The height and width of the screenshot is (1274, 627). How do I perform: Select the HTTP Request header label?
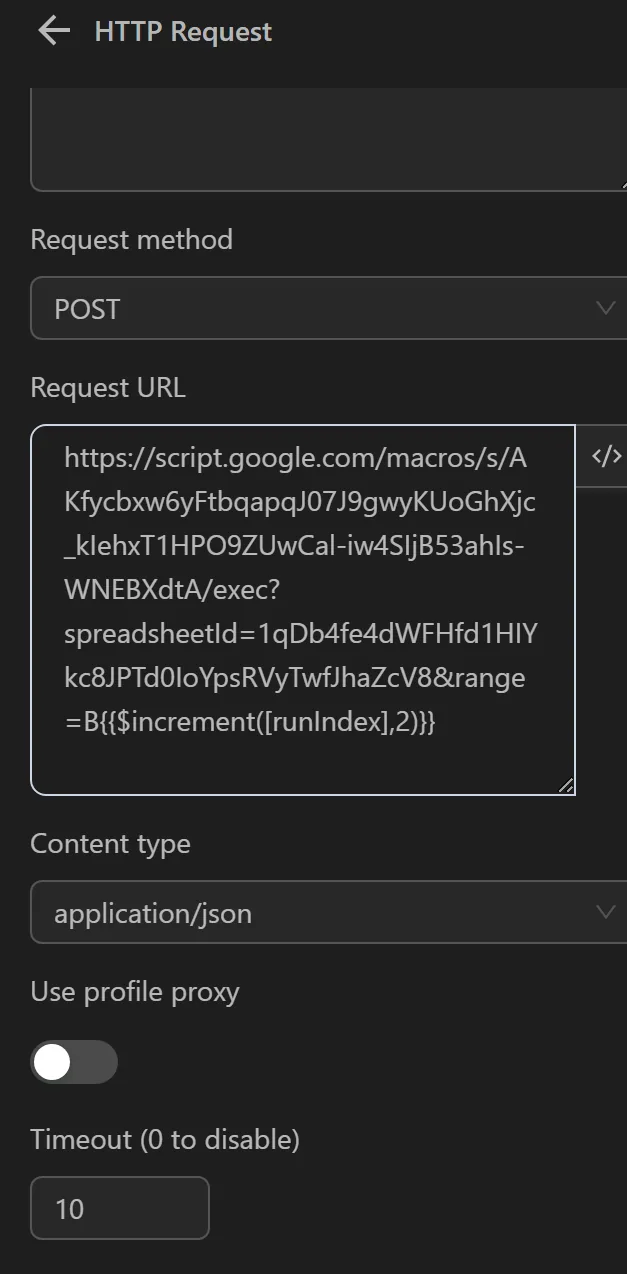[182, 31]
